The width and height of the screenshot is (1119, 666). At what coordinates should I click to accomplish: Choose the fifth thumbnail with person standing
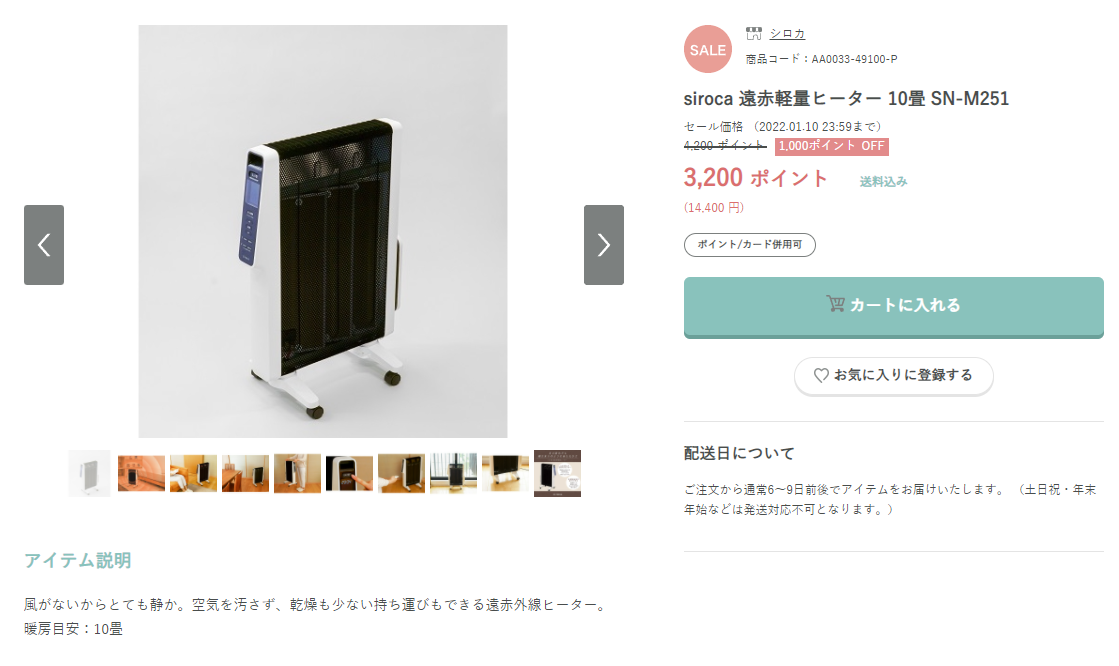[x=298, y=473]
